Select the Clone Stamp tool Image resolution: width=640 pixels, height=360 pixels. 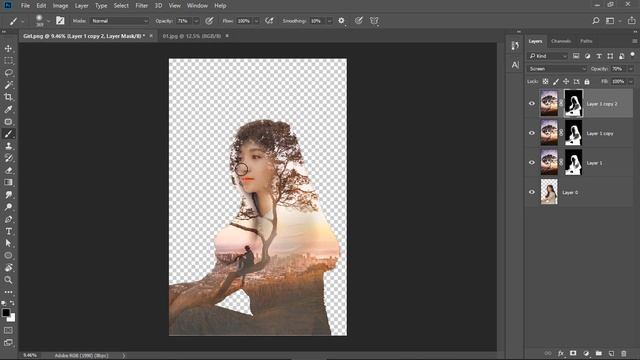click(x=8, y=146)
